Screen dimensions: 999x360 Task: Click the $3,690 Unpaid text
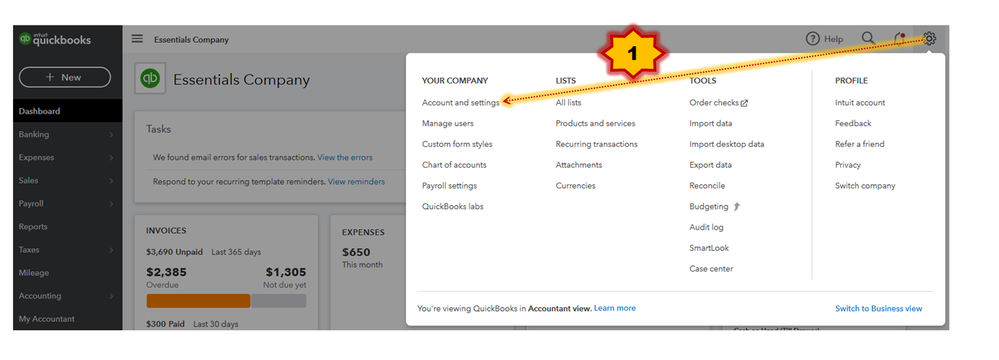(176, 252)
